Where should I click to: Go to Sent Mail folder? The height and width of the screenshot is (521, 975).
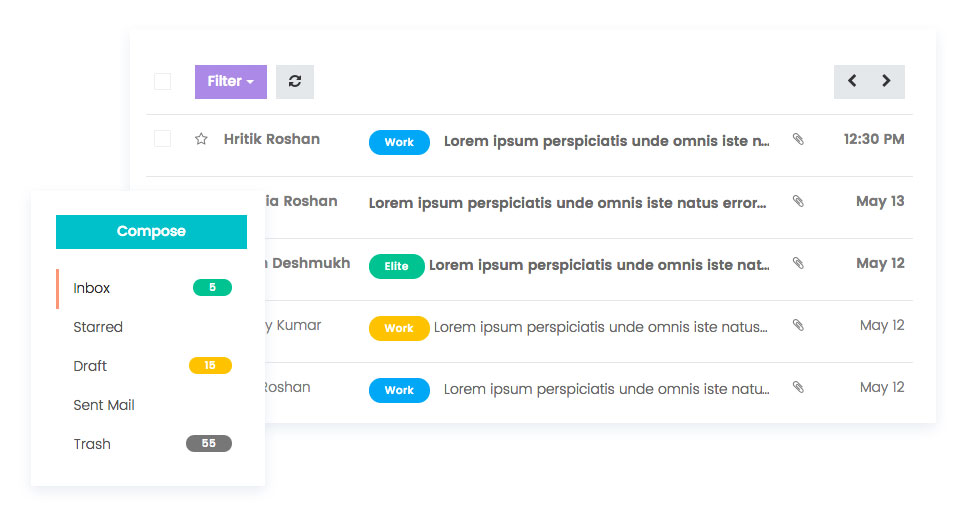(x=104, y=405)
